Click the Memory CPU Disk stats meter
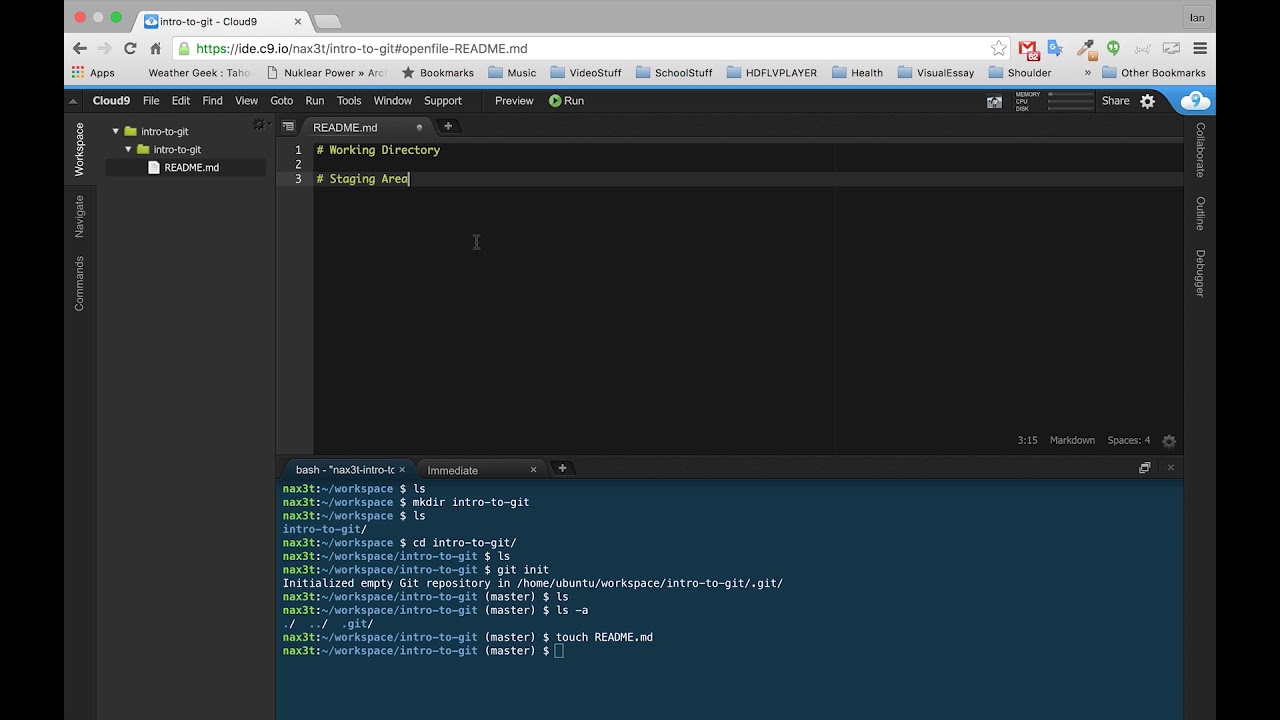The width and height of the screenshot is (1280, 720). [x=1053, y=101]
